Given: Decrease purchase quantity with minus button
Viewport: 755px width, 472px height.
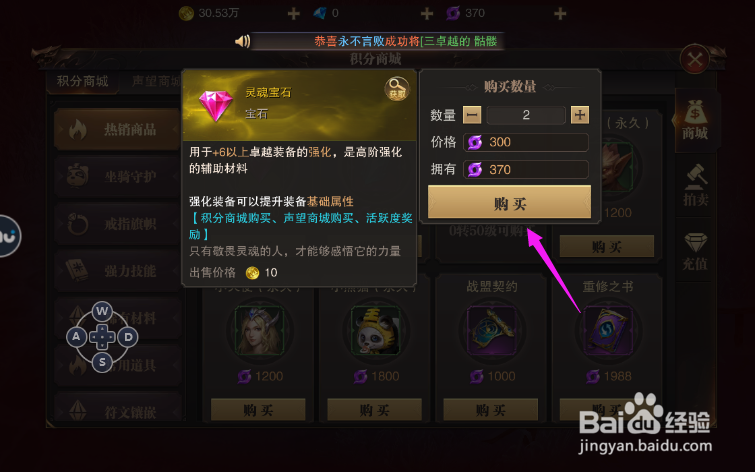Looking at the screenshot, I should [472, 115].
